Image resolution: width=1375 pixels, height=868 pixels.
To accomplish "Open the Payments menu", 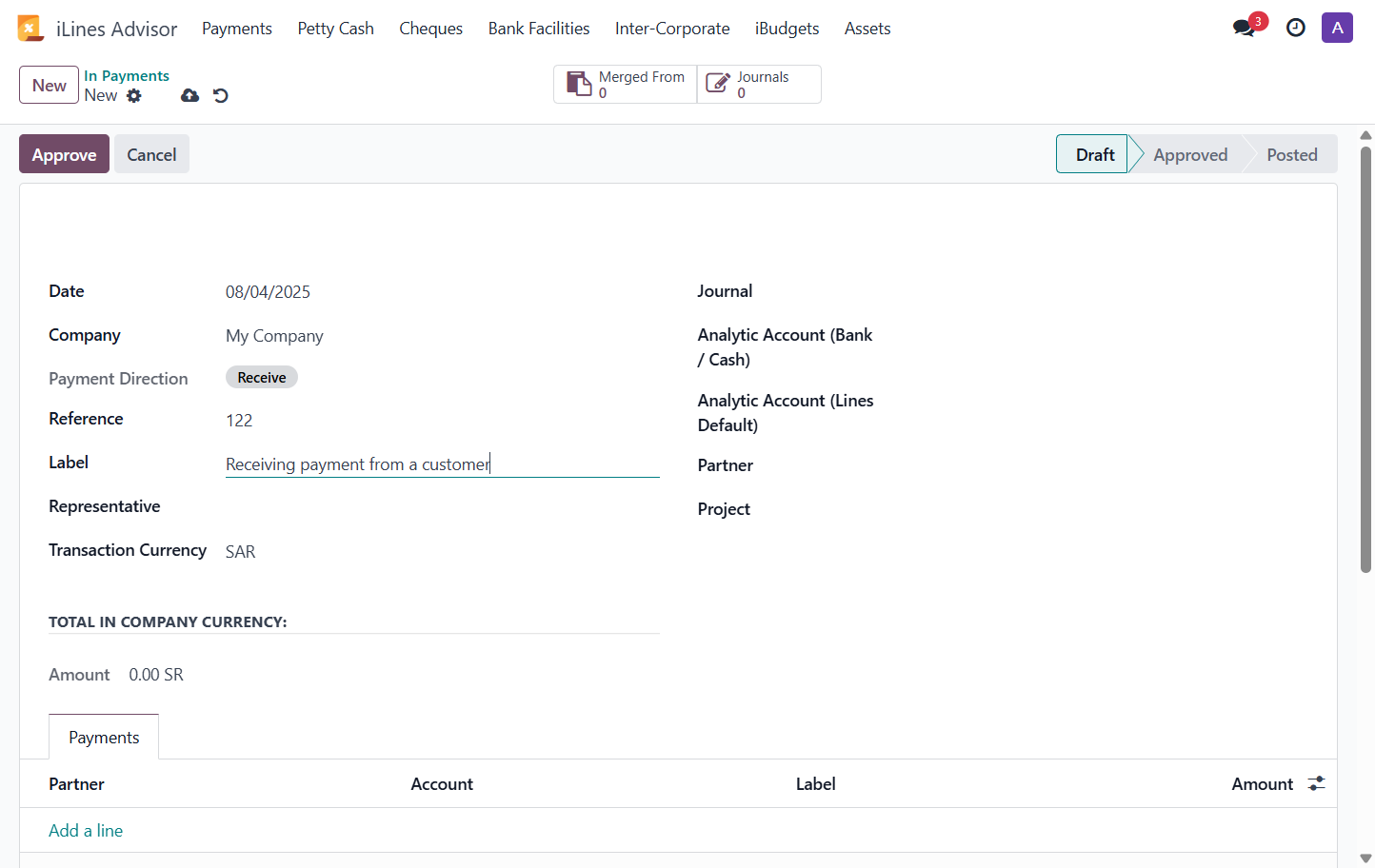I will pos(237,29).
